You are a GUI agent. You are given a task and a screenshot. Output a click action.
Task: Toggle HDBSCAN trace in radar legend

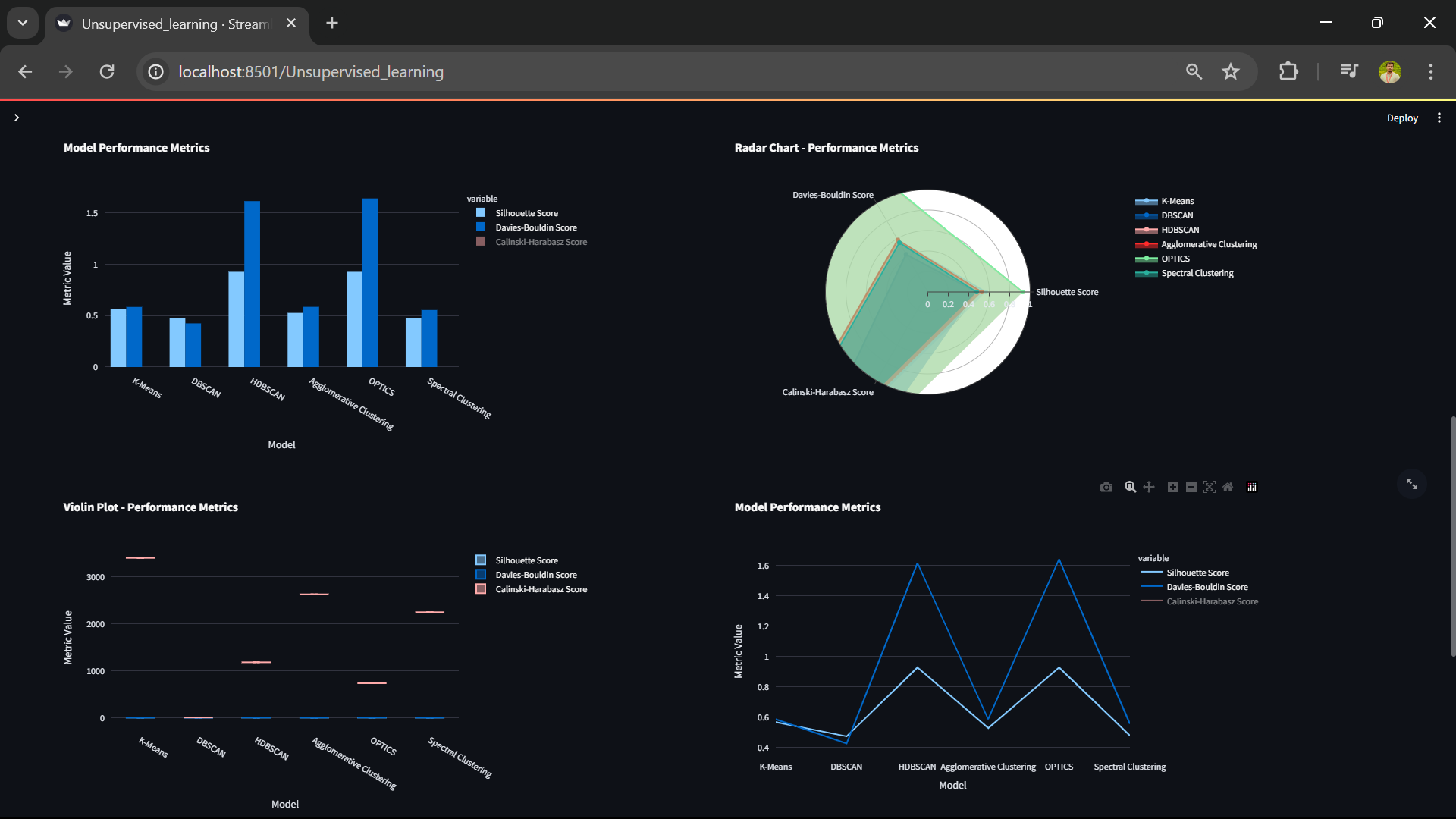(1167, 230)
